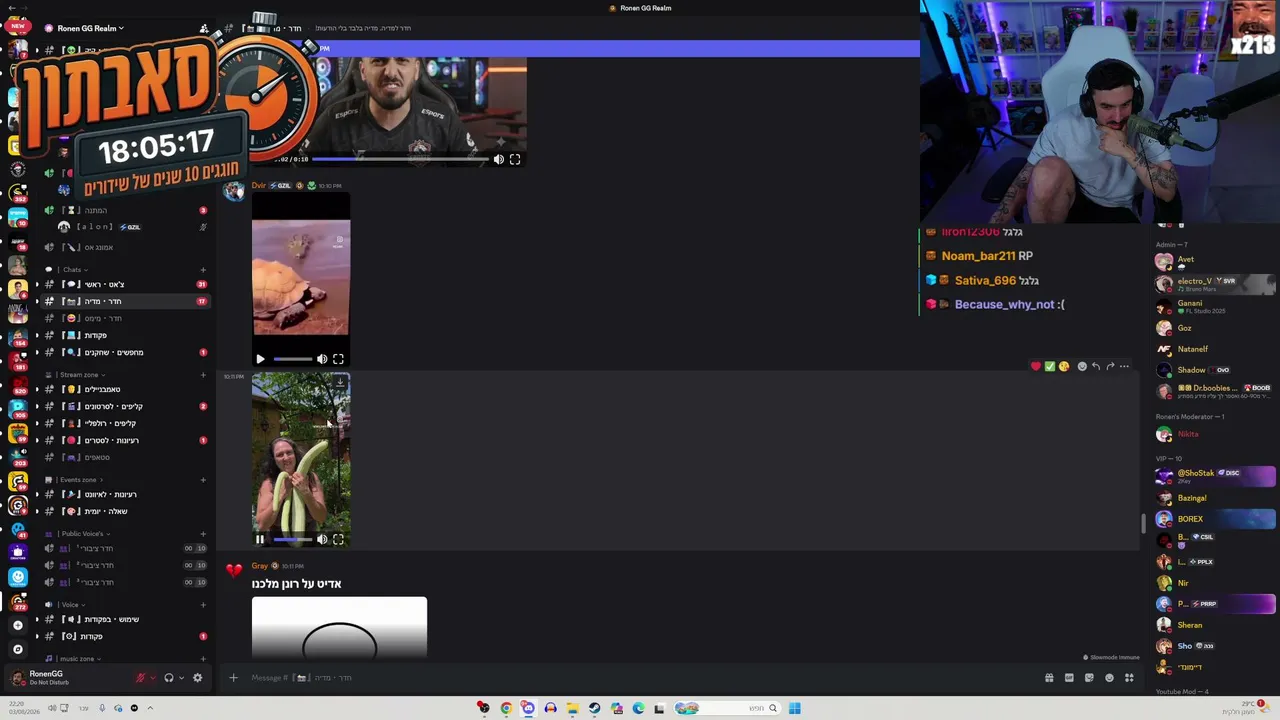Open the שימוש · בפקודות channel
This screenshot has width=1280, height=720.
(127, 619)
